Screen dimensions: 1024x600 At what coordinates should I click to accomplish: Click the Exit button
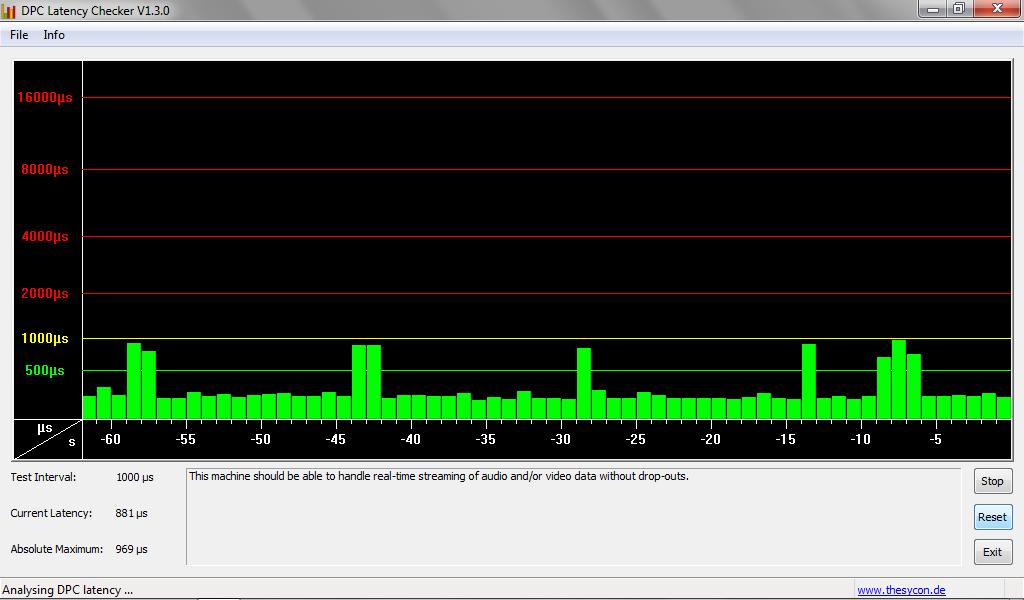(993, 552)
